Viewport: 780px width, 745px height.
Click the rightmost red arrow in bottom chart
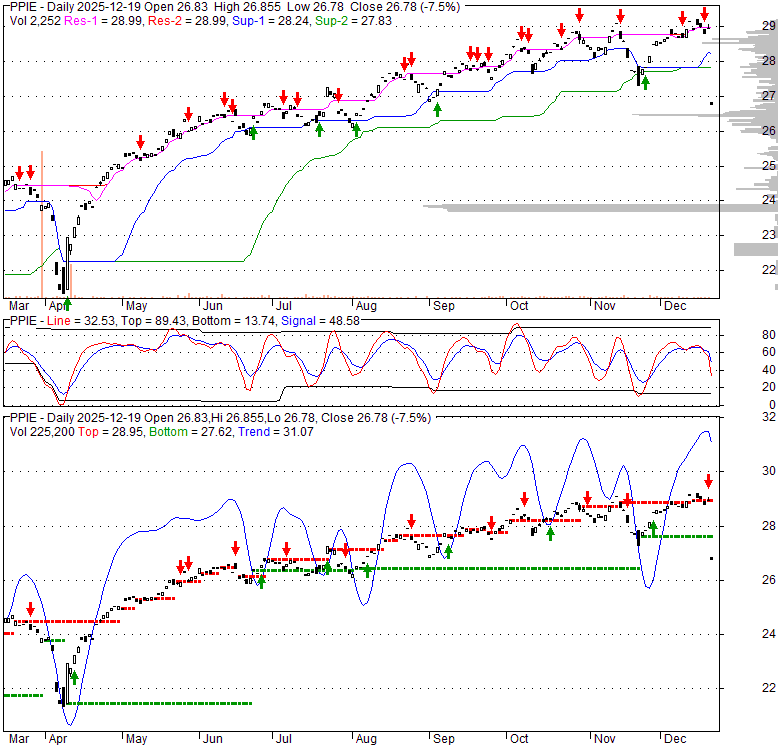click(x=708, y=480)
